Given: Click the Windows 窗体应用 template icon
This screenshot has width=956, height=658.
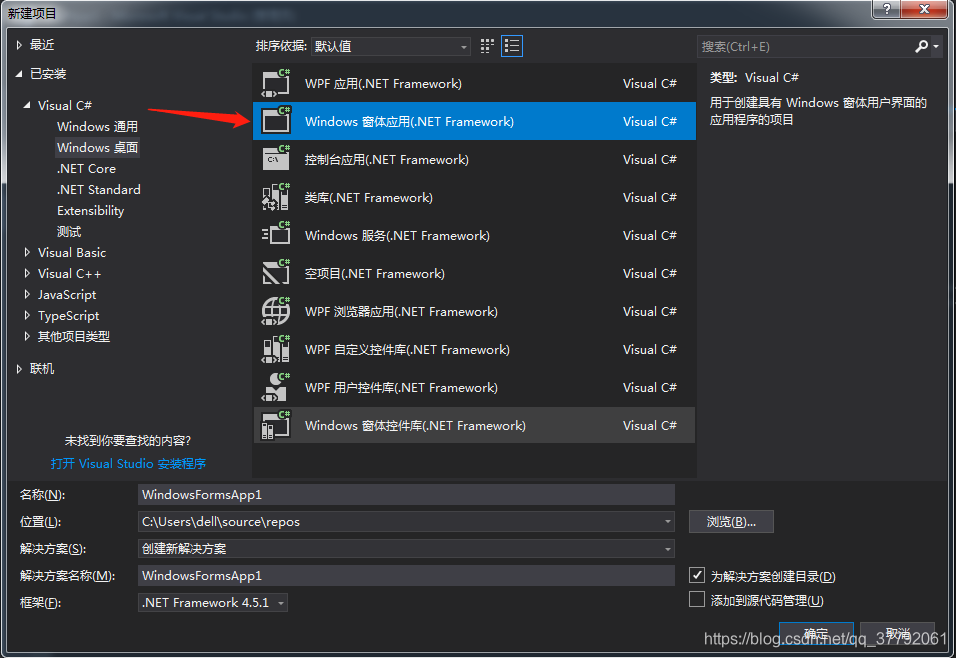Looking at the screenshot, I should point(276,121).
